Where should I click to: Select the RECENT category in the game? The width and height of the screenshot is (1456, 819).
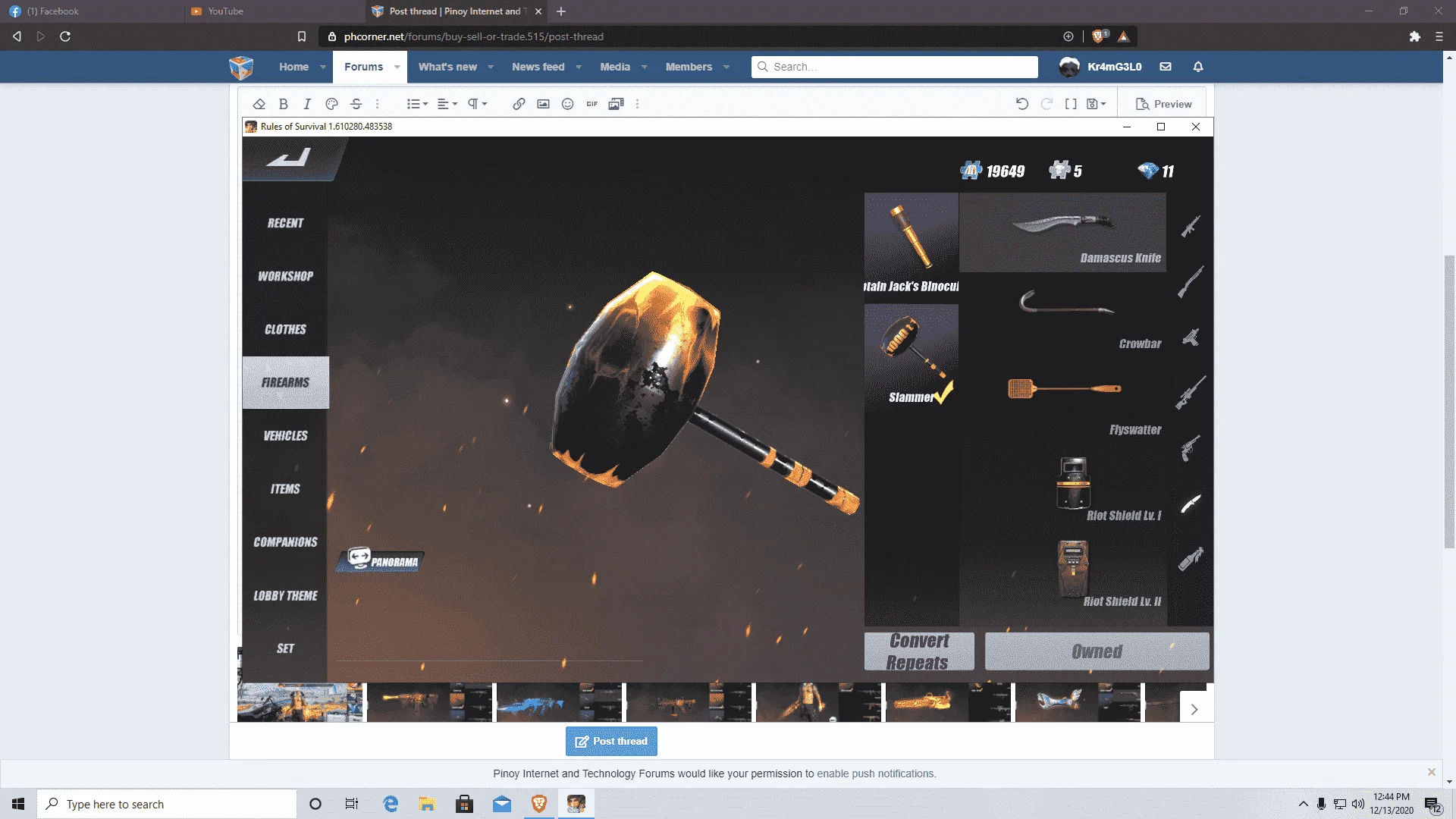[285, 223]
